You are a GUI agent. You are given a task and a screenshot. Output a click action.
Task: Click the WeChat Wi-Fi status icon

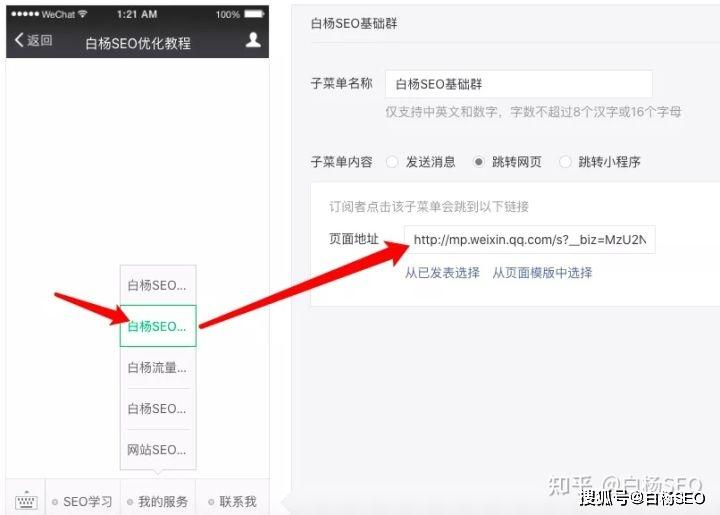83,14
